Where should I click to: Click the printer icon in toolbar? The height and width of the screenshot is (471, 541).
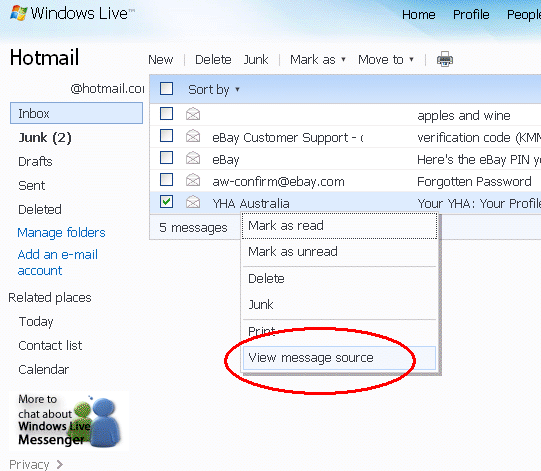(x=445, y=59)
